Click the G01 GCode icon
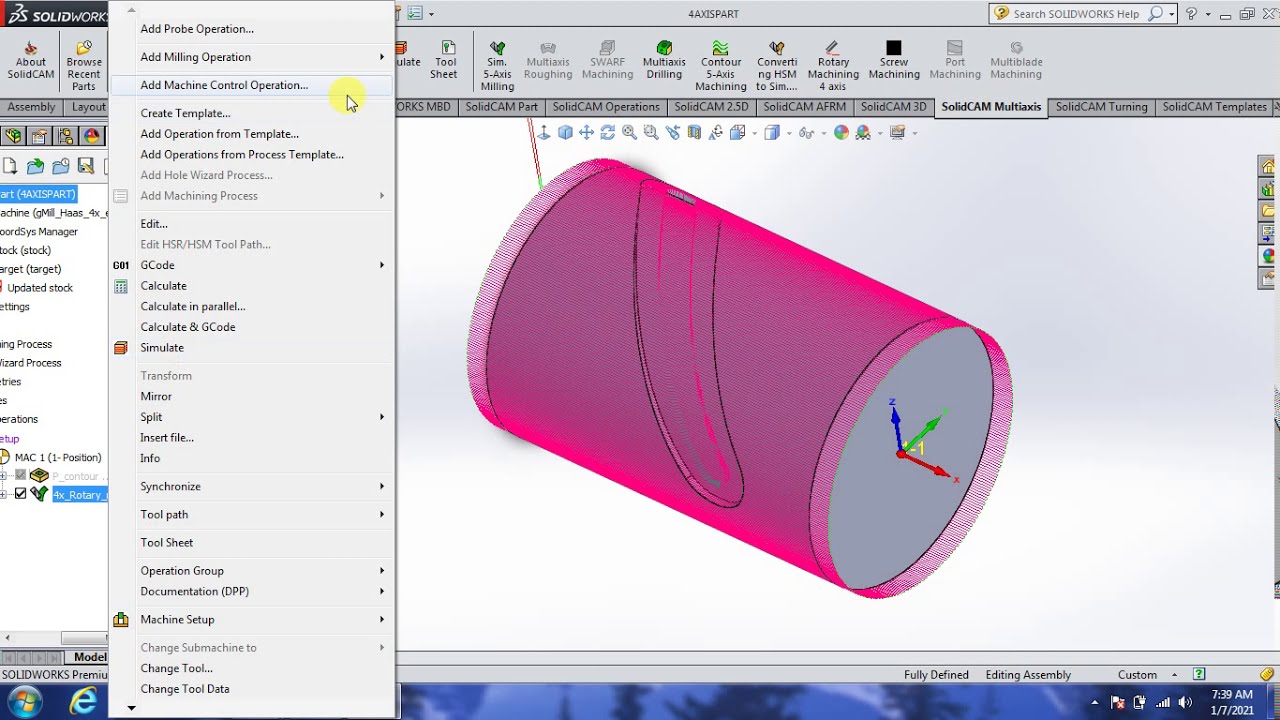Image resolution: width=1280 pixels, height=720 pixels. point(121,265)
